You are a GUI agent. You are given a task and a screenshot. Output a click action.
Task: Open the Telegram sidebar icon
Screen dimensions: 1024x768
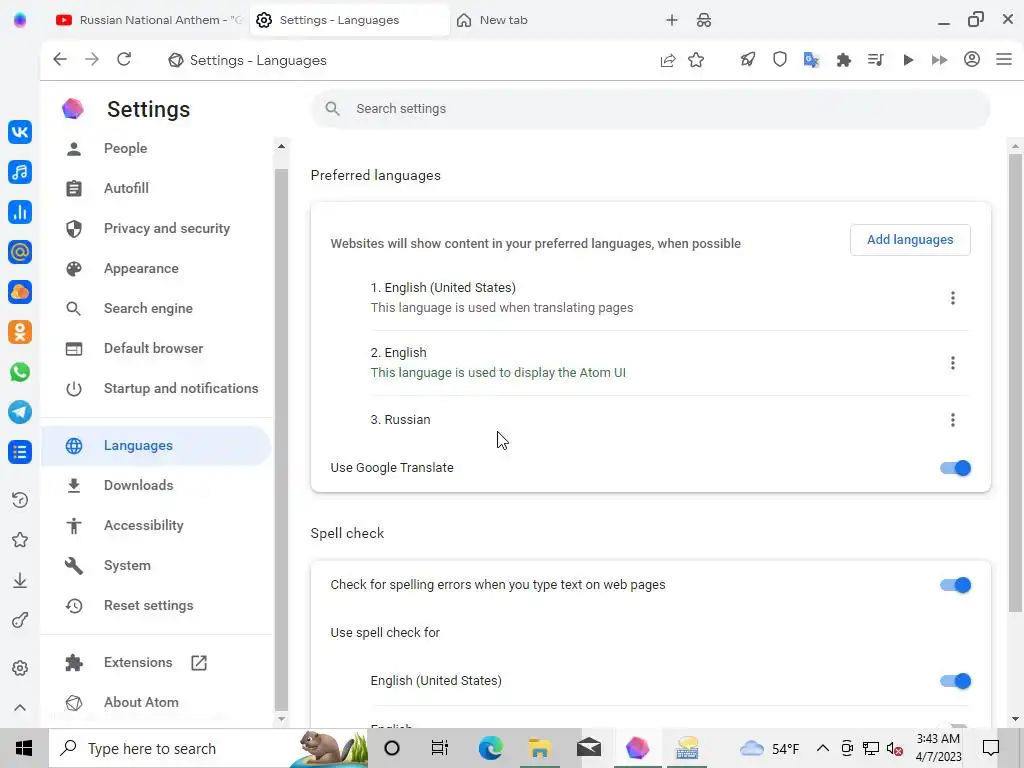(20, 411)
